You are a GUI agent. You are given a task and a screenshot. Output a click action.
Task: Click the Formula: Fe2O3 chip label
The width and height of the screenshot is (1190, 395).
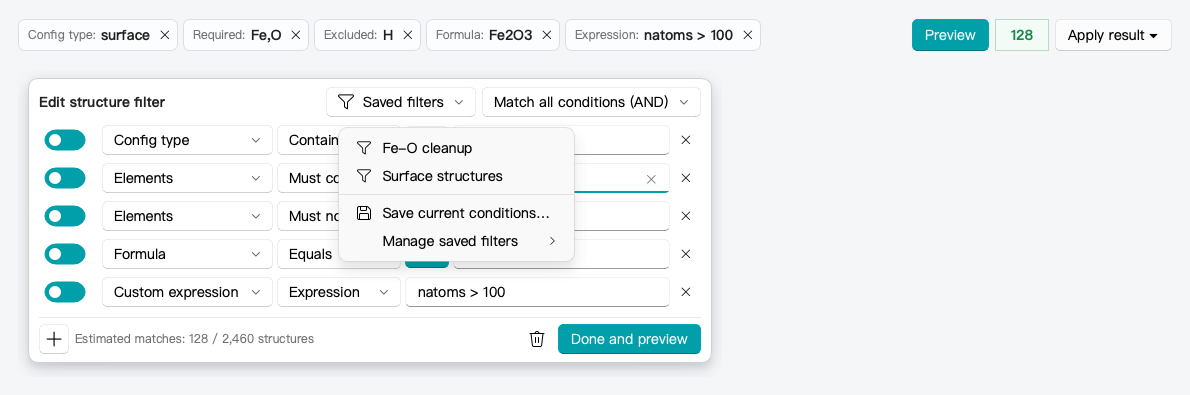click(x=484, y=35)
